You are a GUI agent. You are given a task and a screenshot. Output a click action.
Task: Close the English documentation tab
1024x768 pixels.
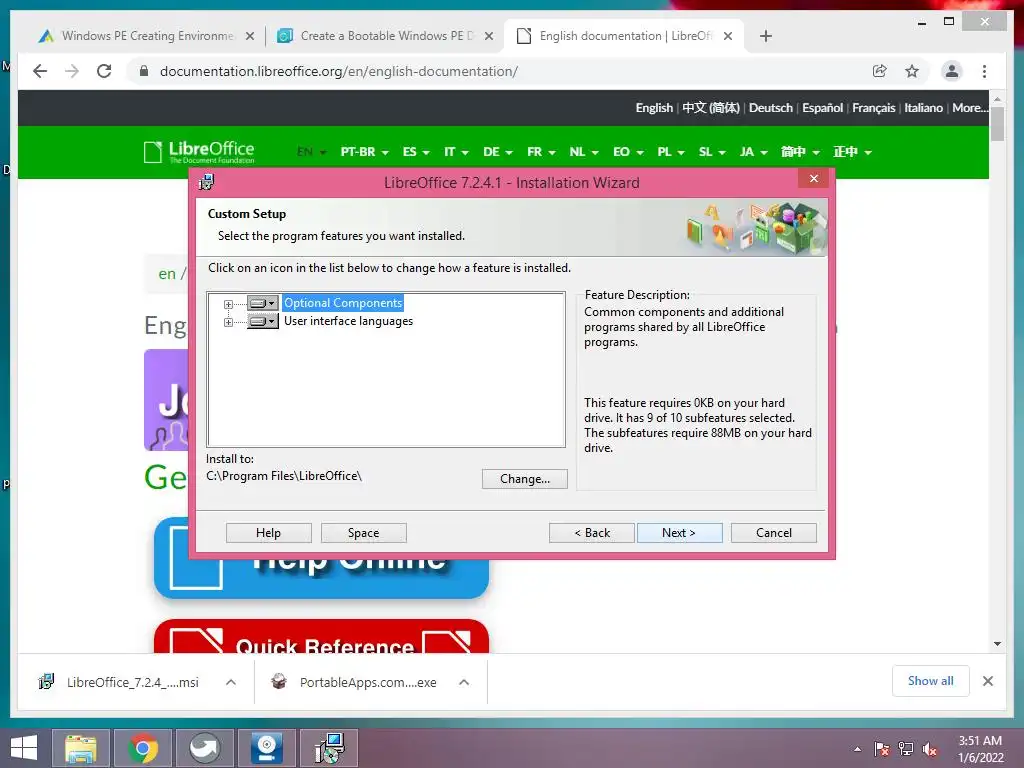tap(728, 37)
